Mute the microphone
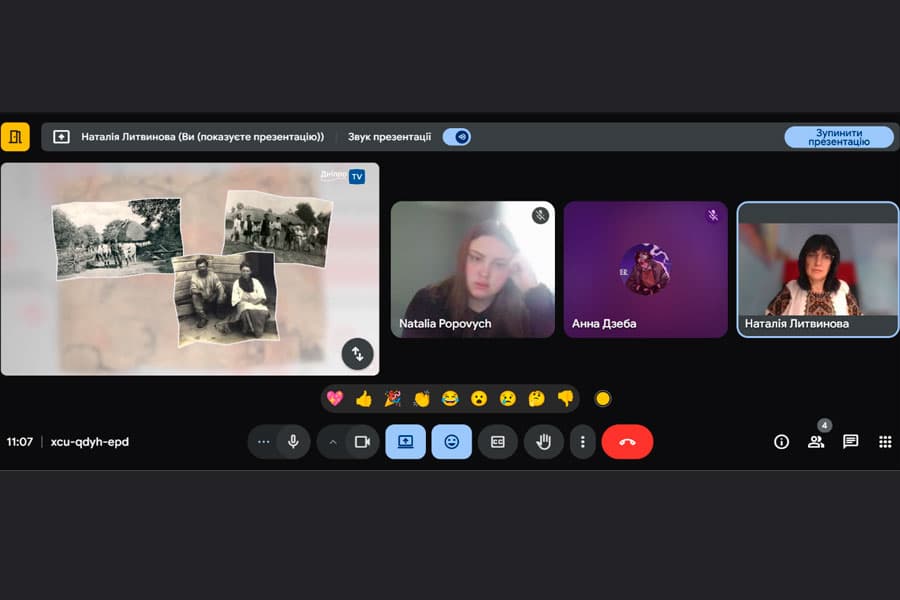Viewport: 900px width, 600px height. pos(293,442)
